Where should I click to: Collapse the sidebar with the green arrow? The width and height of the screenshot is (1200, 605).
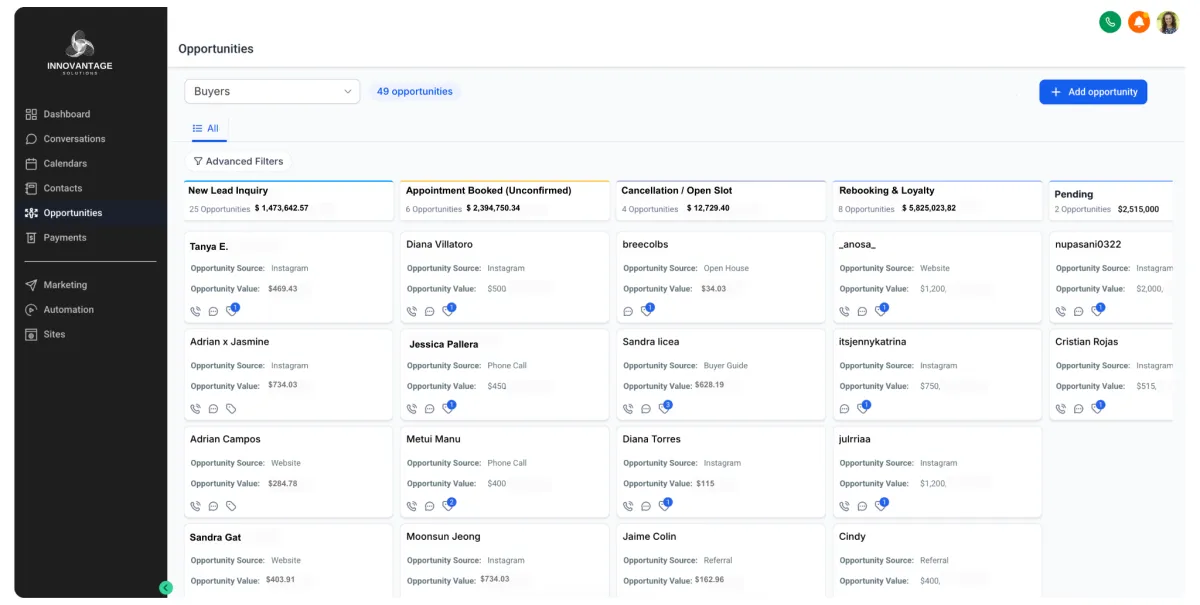tap(166, 588)
